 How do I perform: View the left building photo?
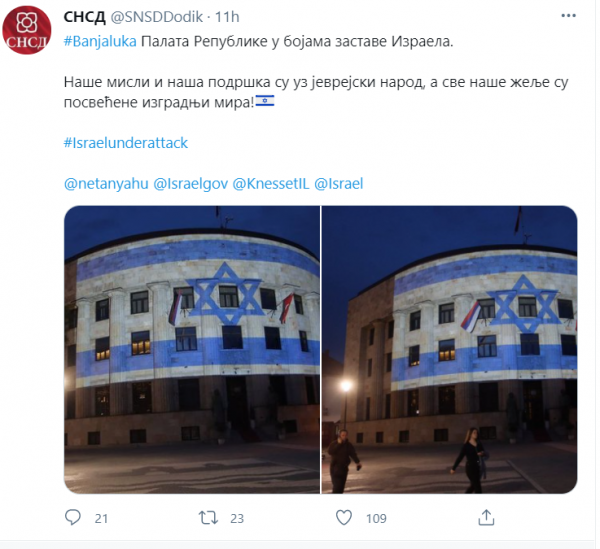(192, 349)
